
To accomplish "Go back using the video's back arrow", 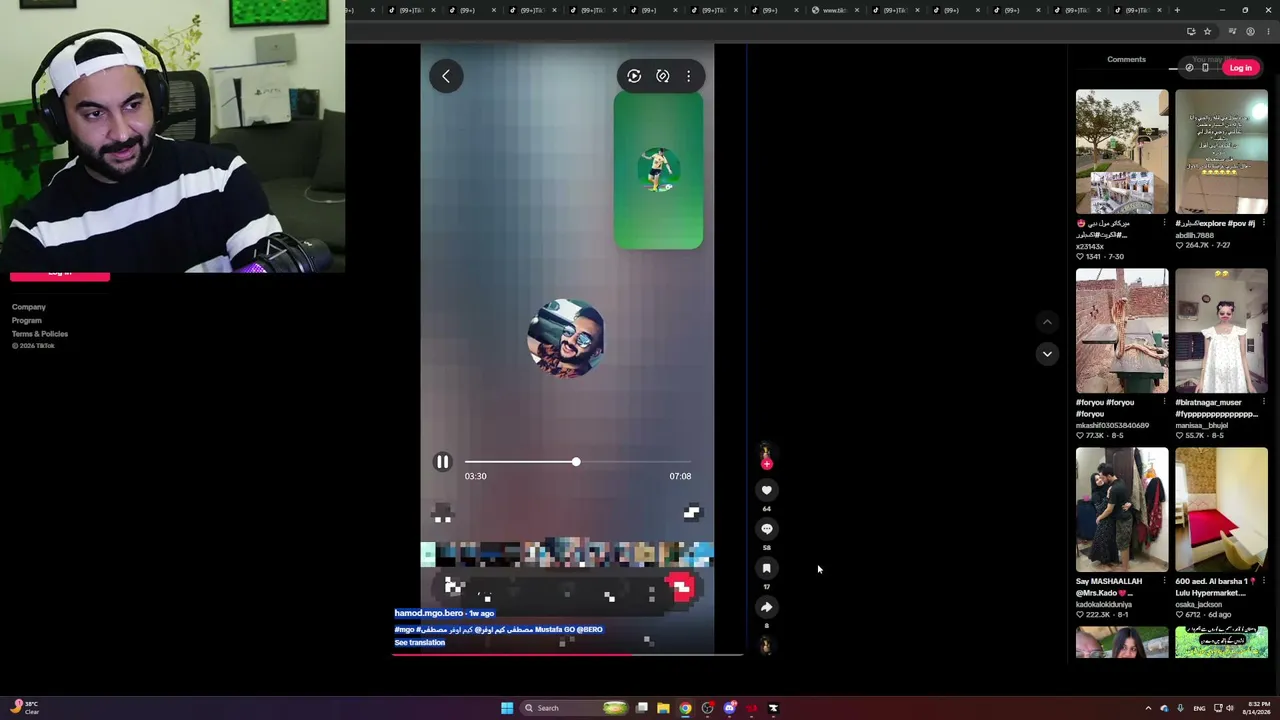I will (x=446, y=76).
